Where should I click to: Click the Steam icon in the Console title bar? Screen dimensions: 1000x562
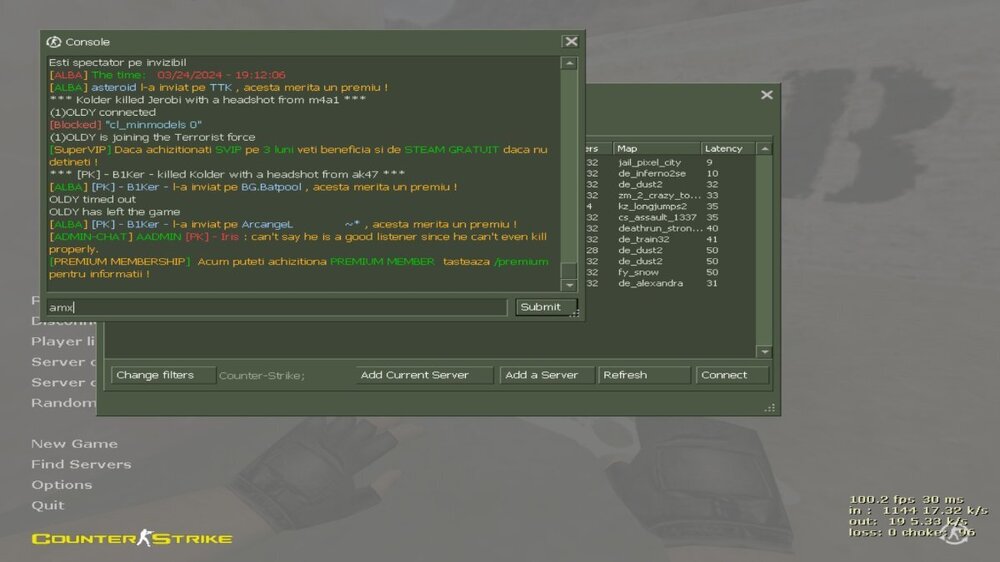point(54,42)
